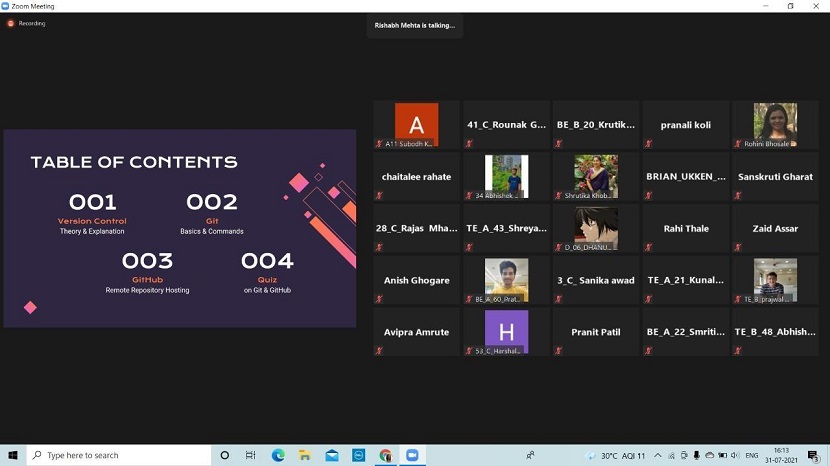Open the 30°C weather widget
Image resolution: width=830 pixels, height=466 pixels.
[616, 455]
